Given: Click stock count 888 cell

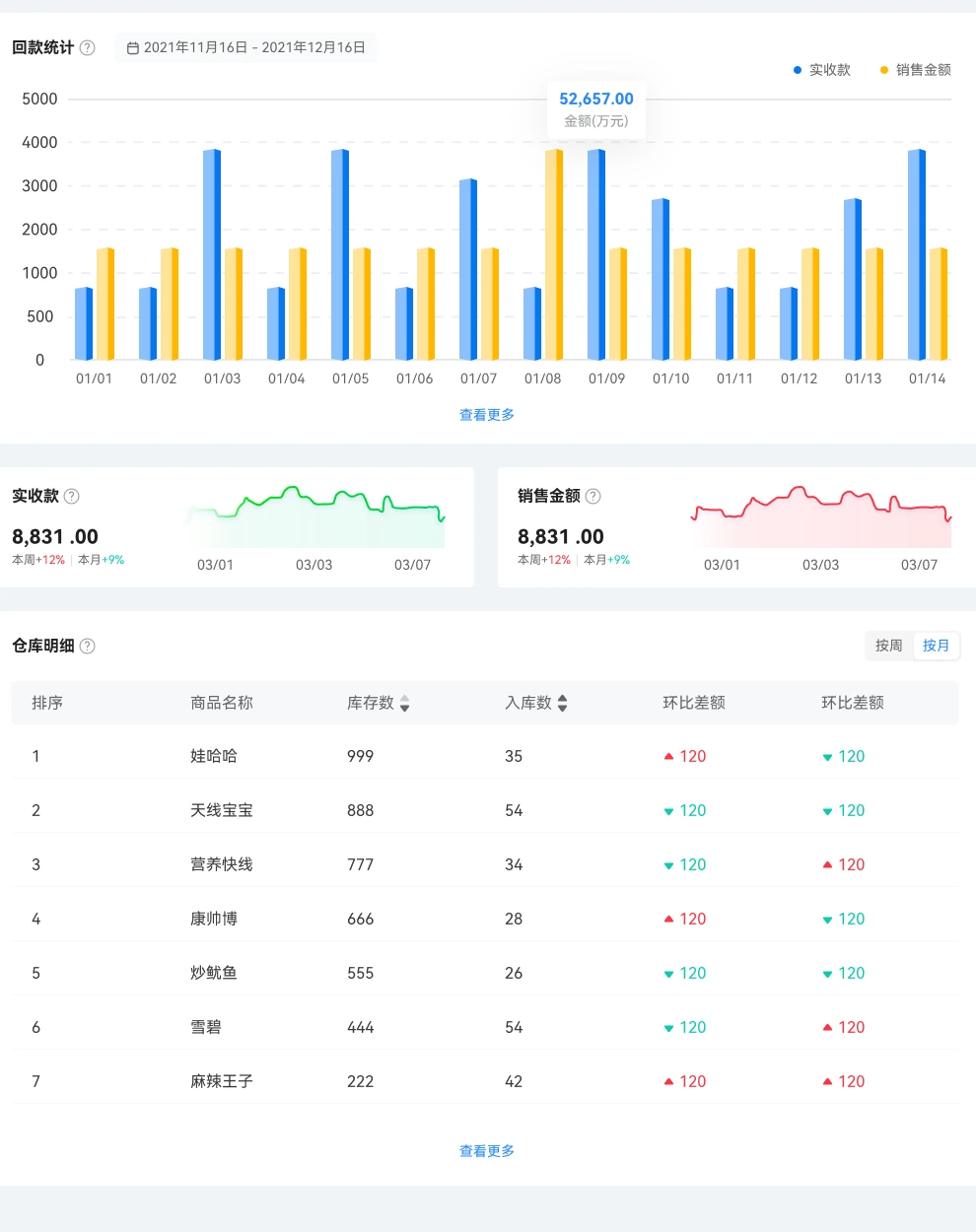Looking at the screenshot, I should pyautogui.click(x=361, y=810).
